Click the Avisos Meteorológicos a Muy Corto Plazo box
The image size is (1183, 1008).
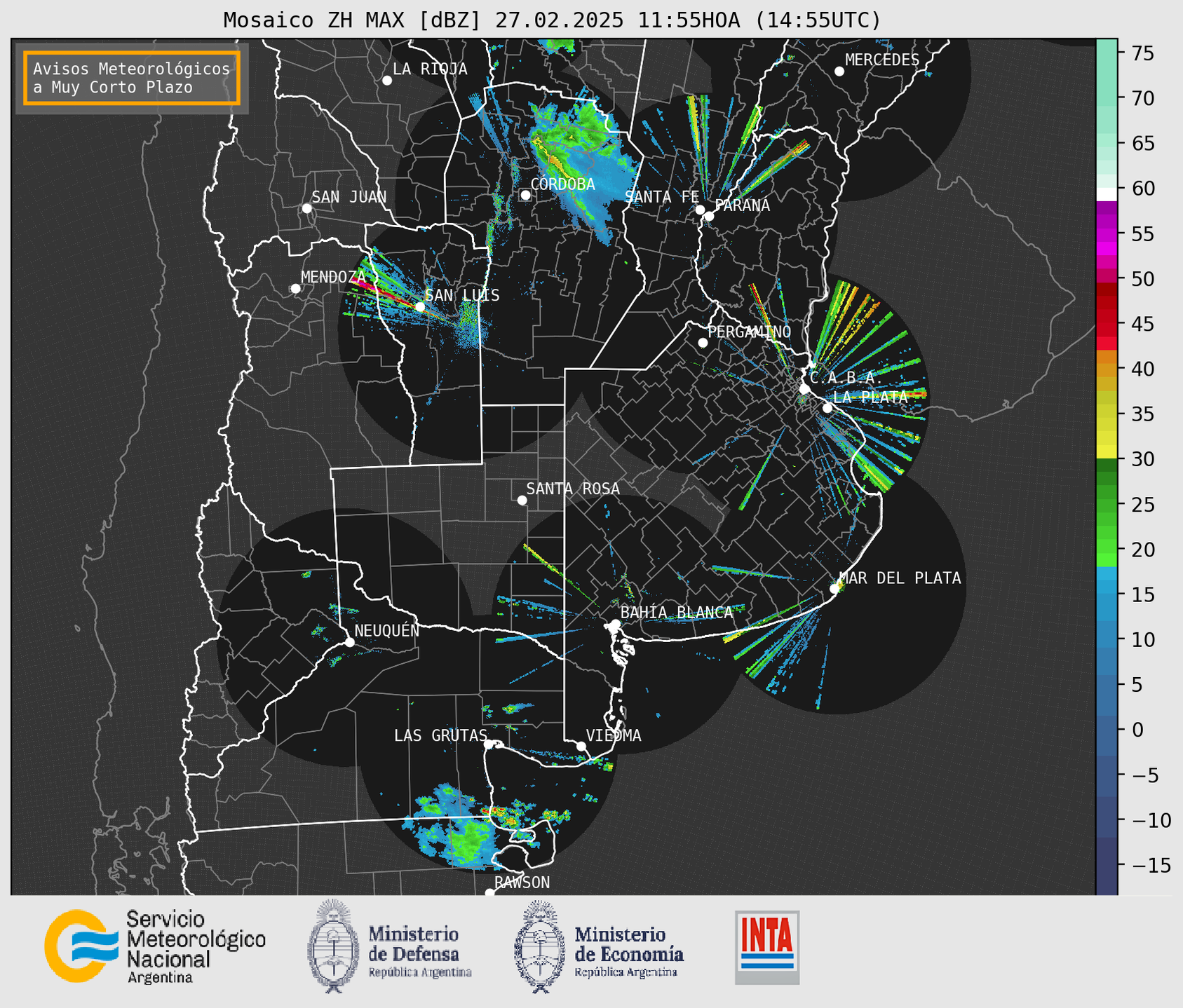click(132, 78)
